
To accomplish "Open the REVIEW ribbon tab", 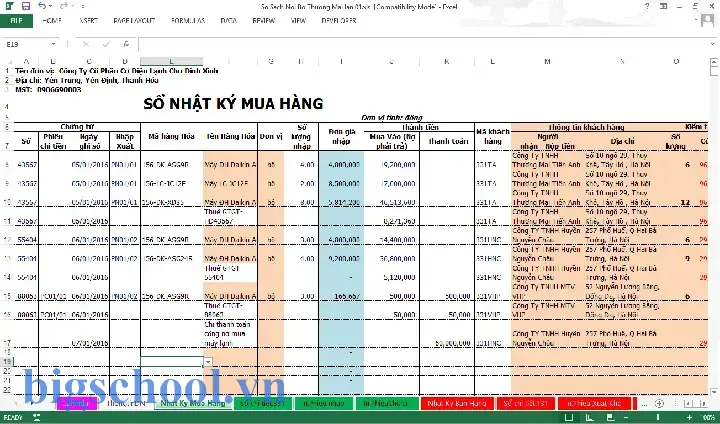I will pos(264,21).
